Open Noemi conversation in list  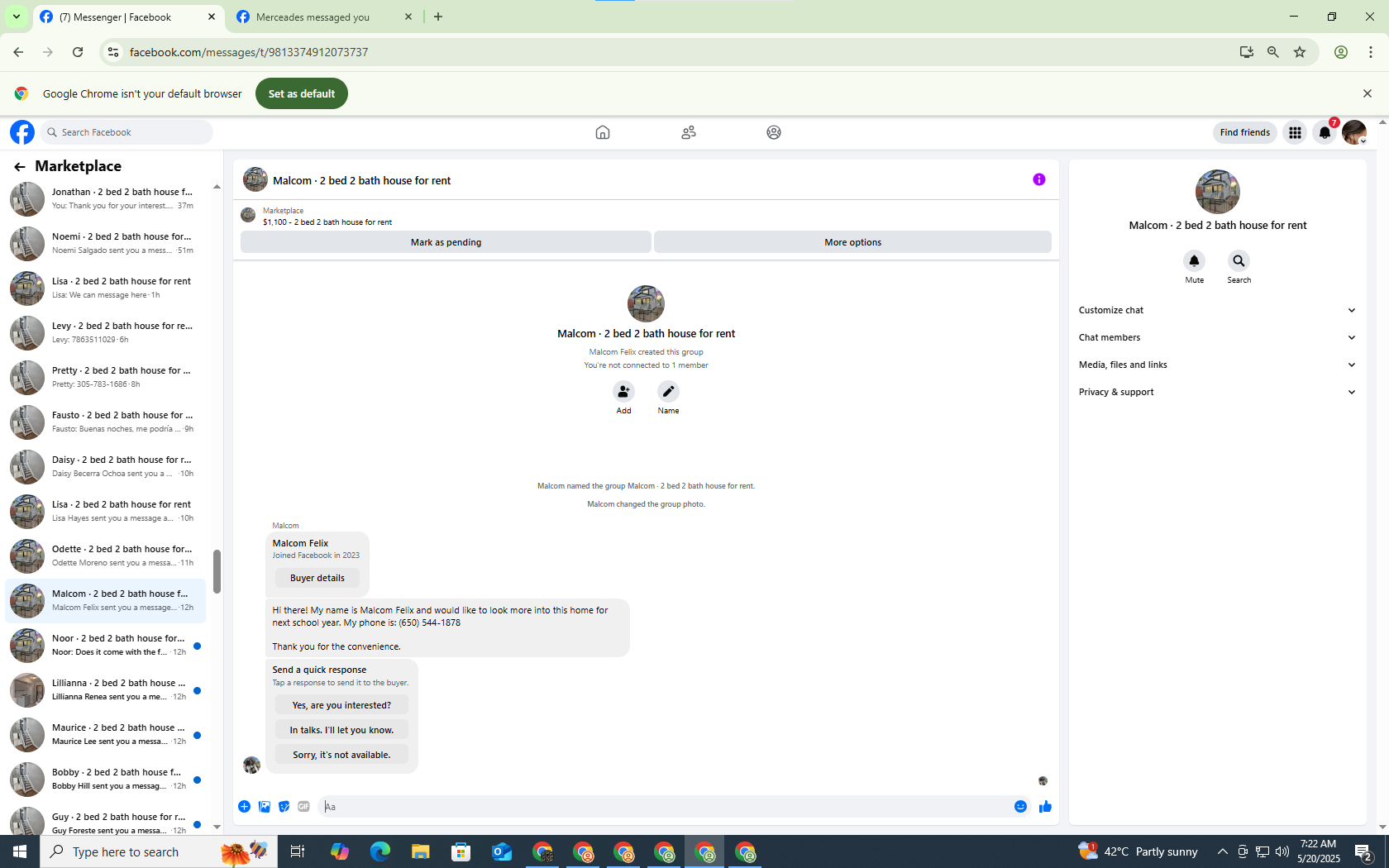pos(106,243)
